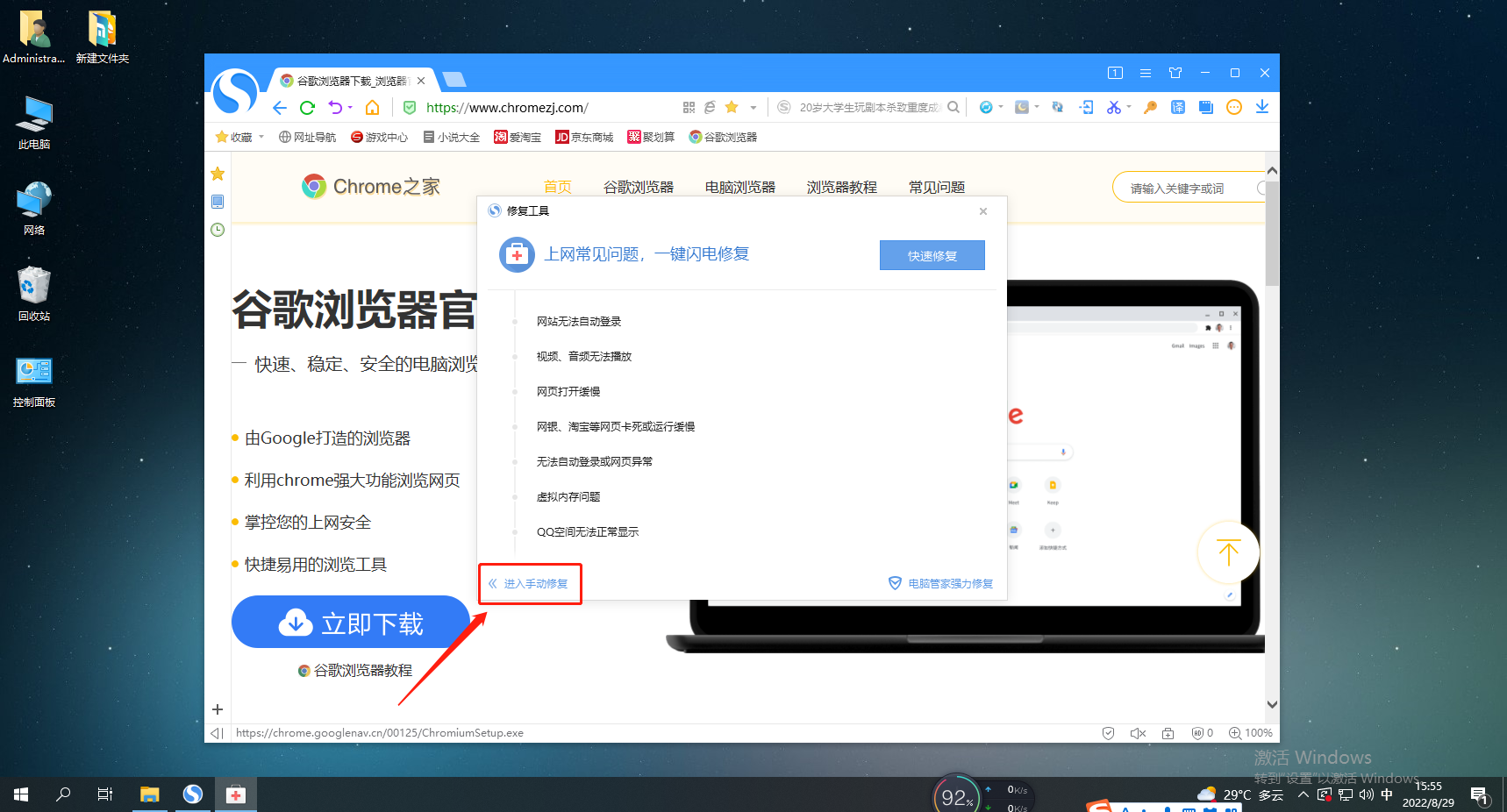
Task: Select the 网站无法自动登录 issue row
Action: tap(579, 322)
